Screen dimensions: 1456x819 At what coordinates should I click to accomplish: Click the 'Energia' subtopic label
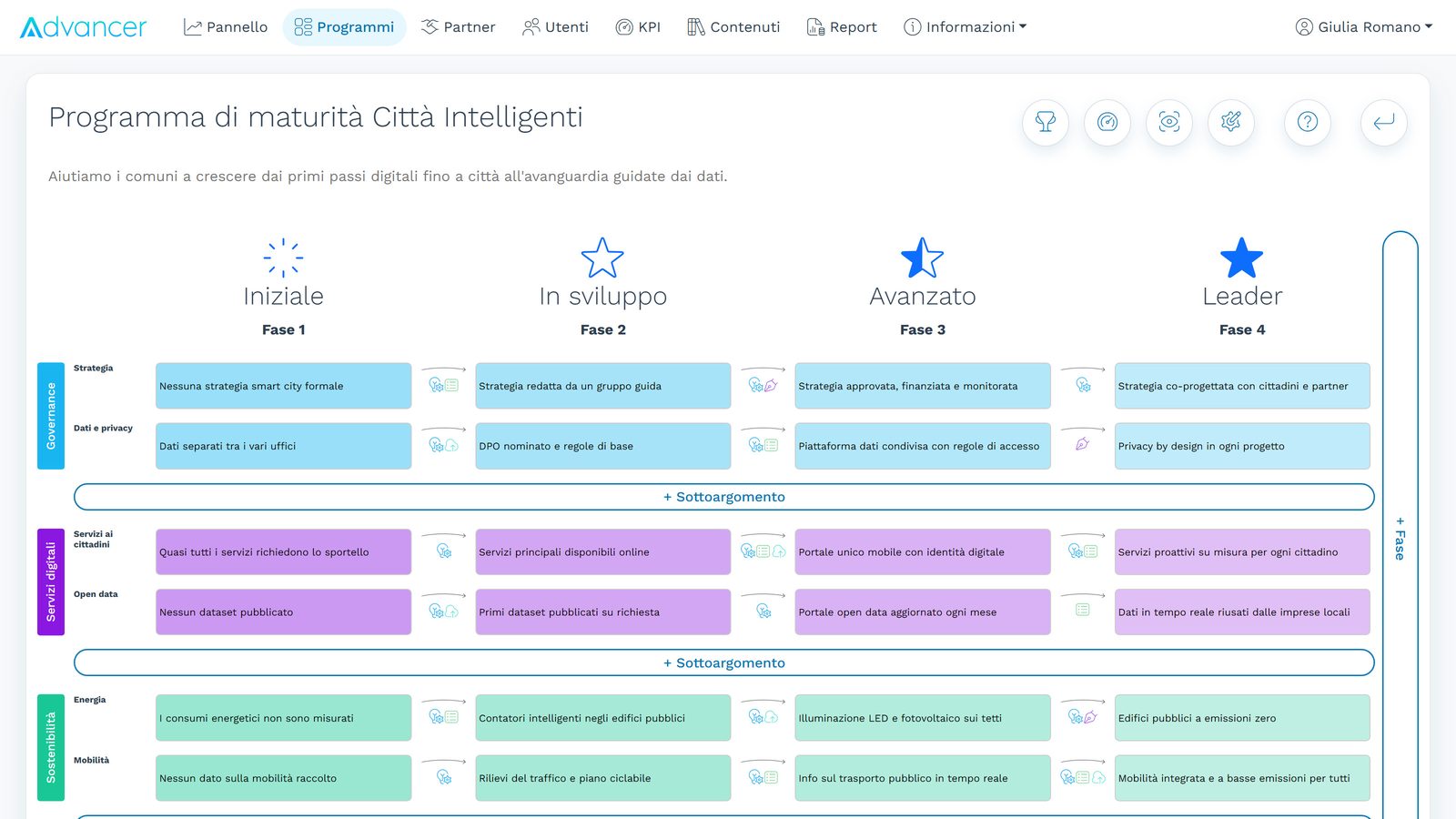click(x=90, y=700)
